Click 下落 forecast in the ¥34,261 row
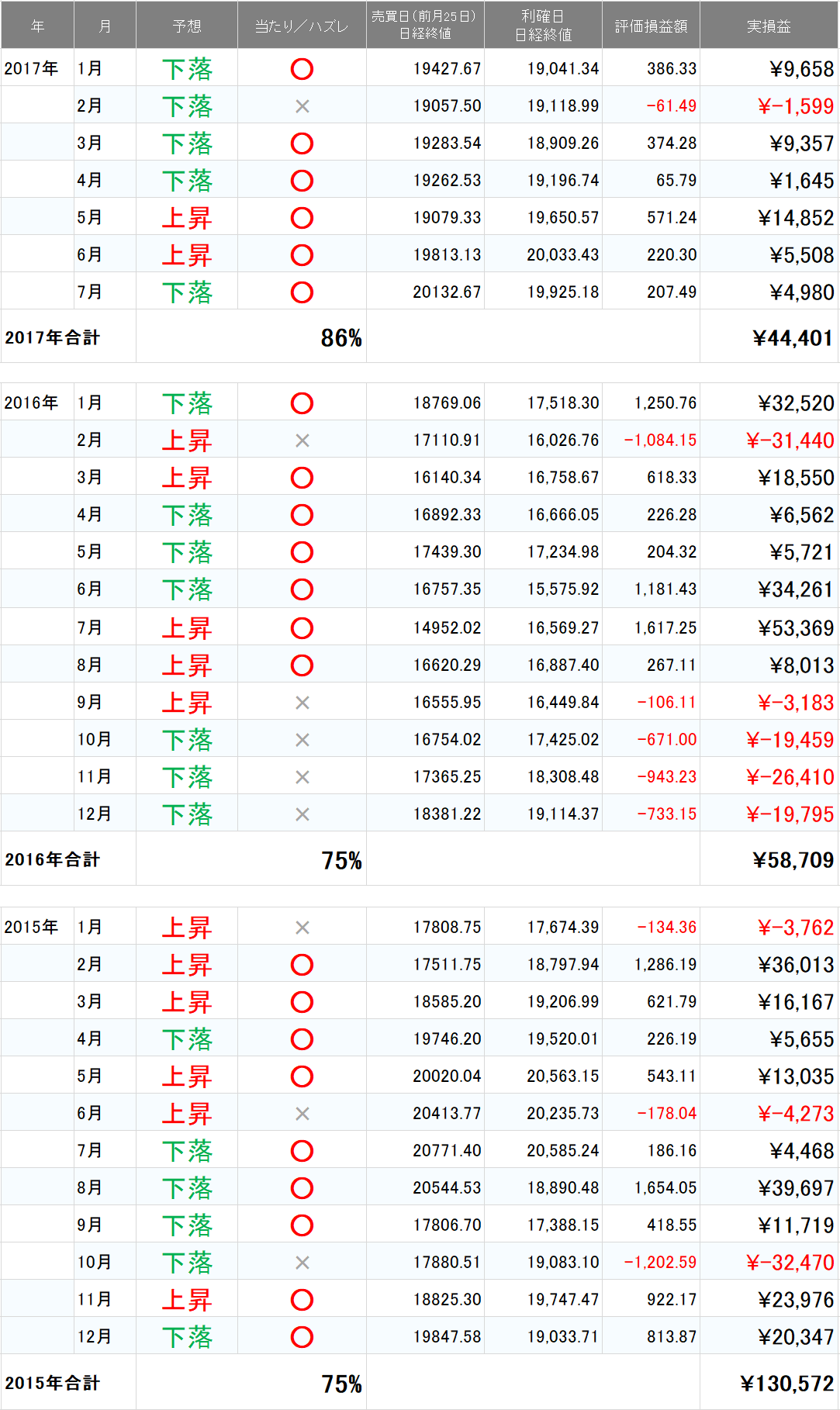This screenshot has height=1410, width=840. [187, 589]
